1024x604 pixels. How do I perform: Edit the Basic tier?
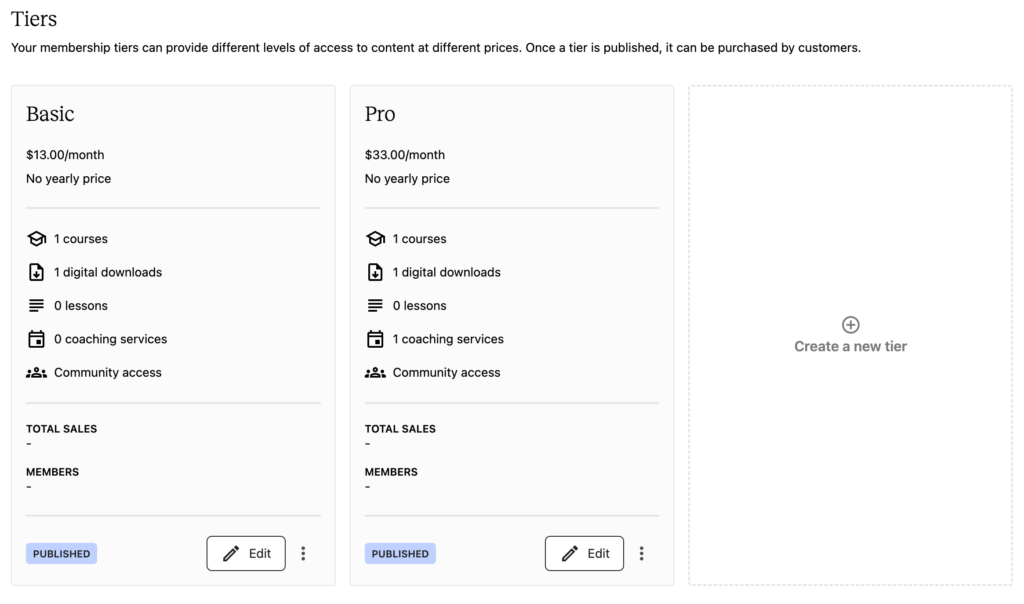(246, 554)
